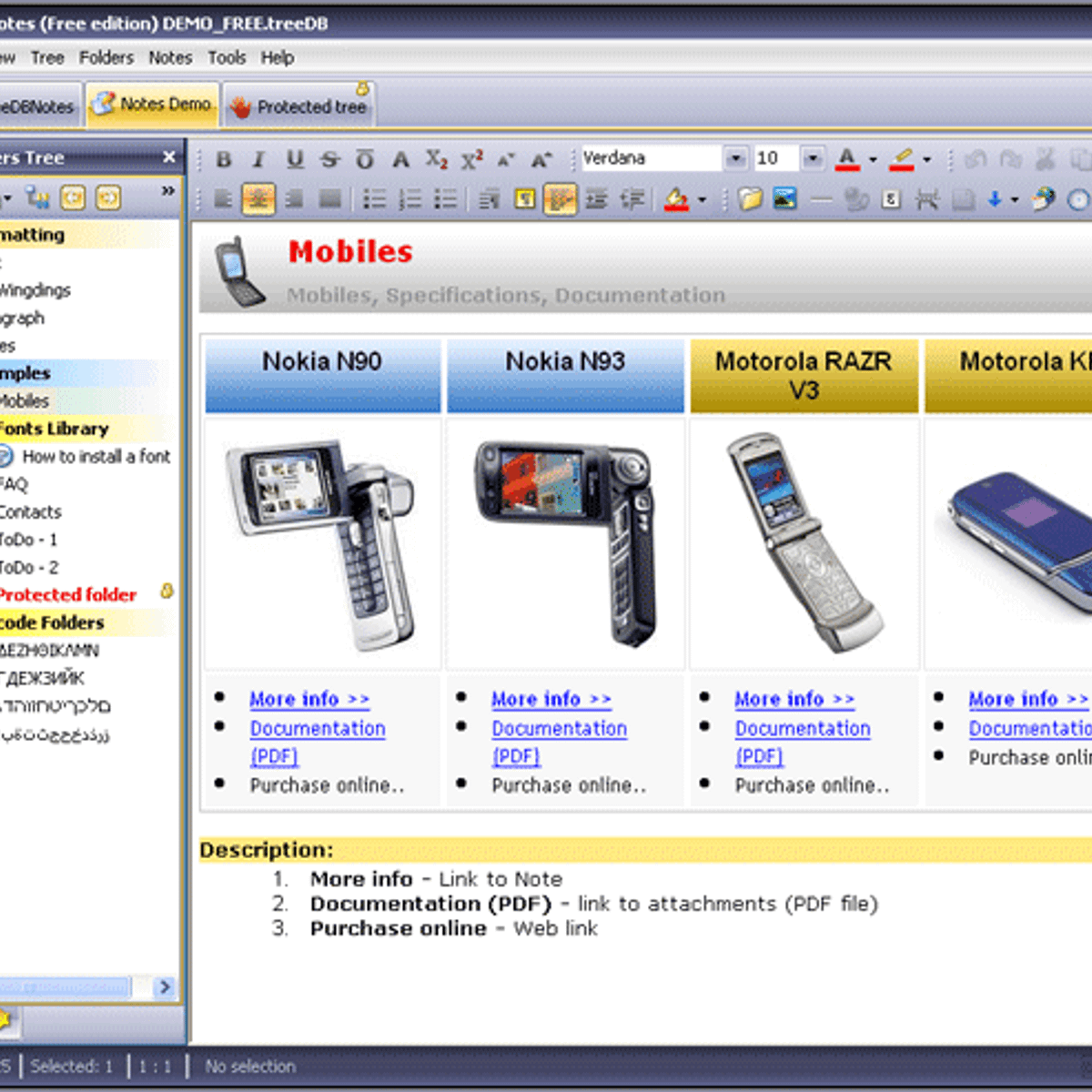Open the Tools menu
Image resolution: width=1092 pixels, height=1092 pixels.
[x=227, y=57]
